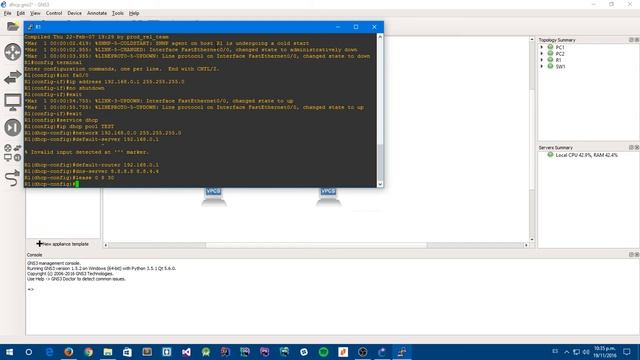Image resolution: width=640 pixels, height=360 pixels.
Task: Click the network icon in system tray
Action: click(x=576, y=352)
